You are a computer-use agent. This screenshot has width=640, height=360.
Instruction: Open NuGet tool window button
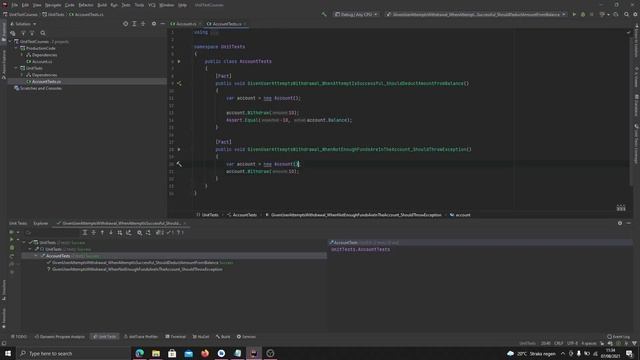pos(200,337)
